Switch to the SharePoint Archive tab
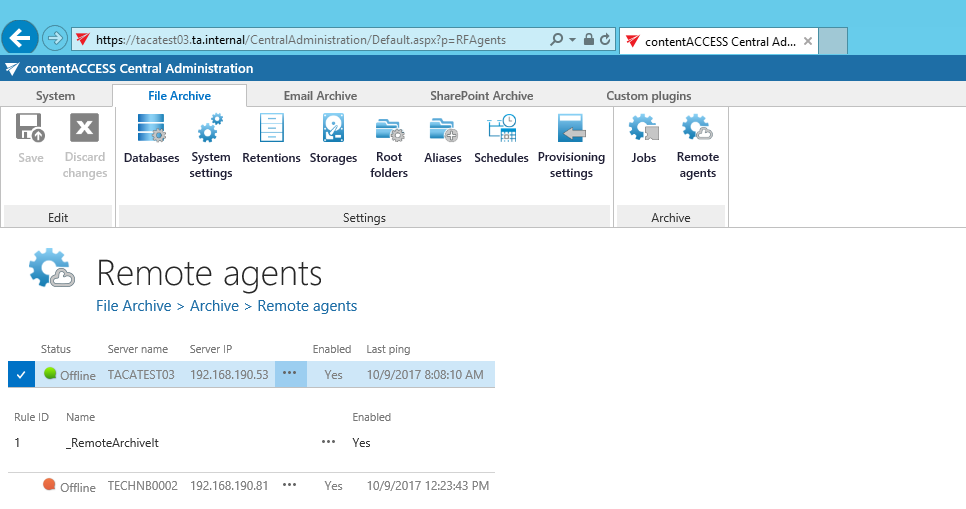The image size is (966, 509). (481, 96)
